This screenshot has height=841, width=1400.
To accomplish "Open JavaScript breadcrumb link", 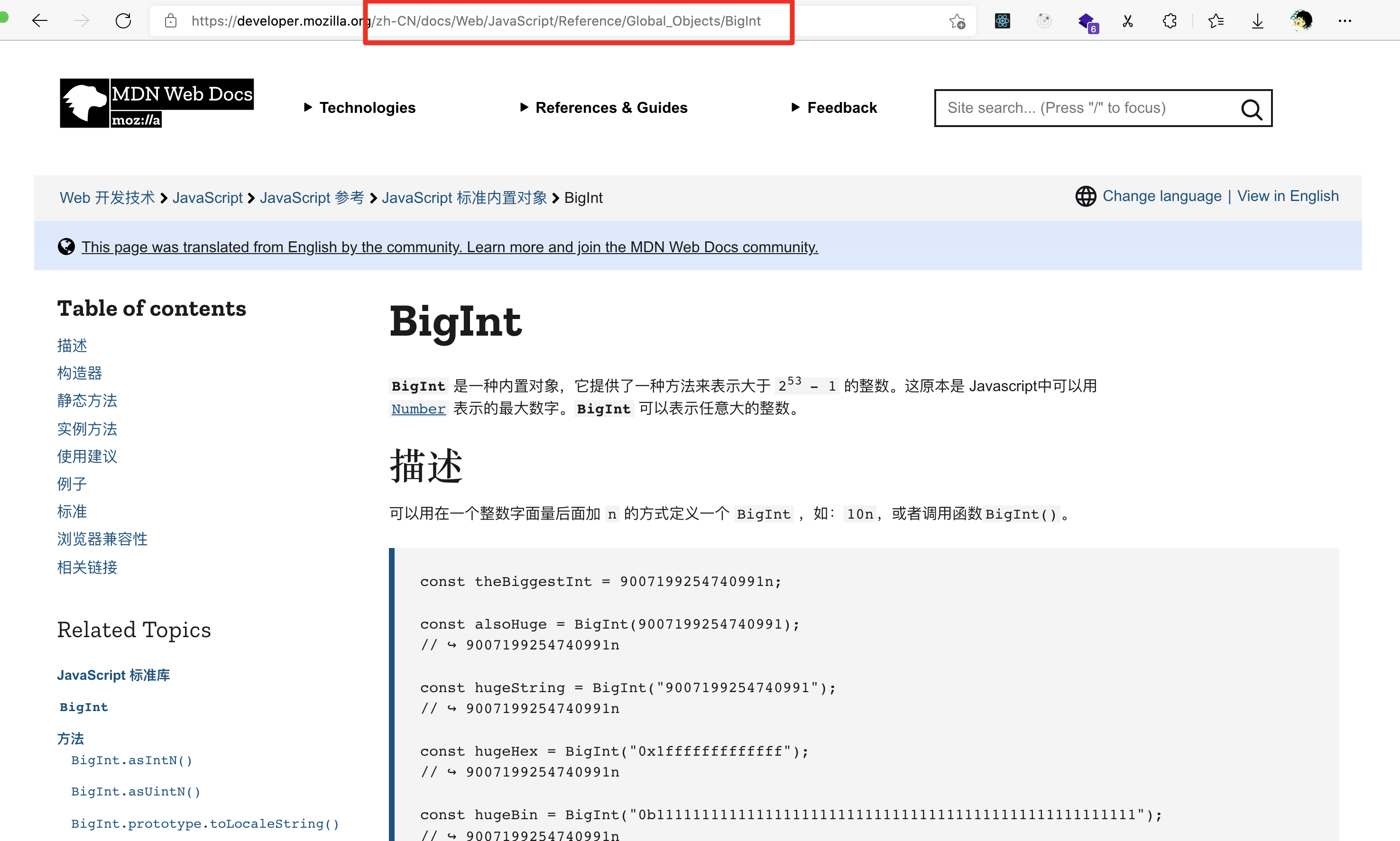I will tap(207, 198).
